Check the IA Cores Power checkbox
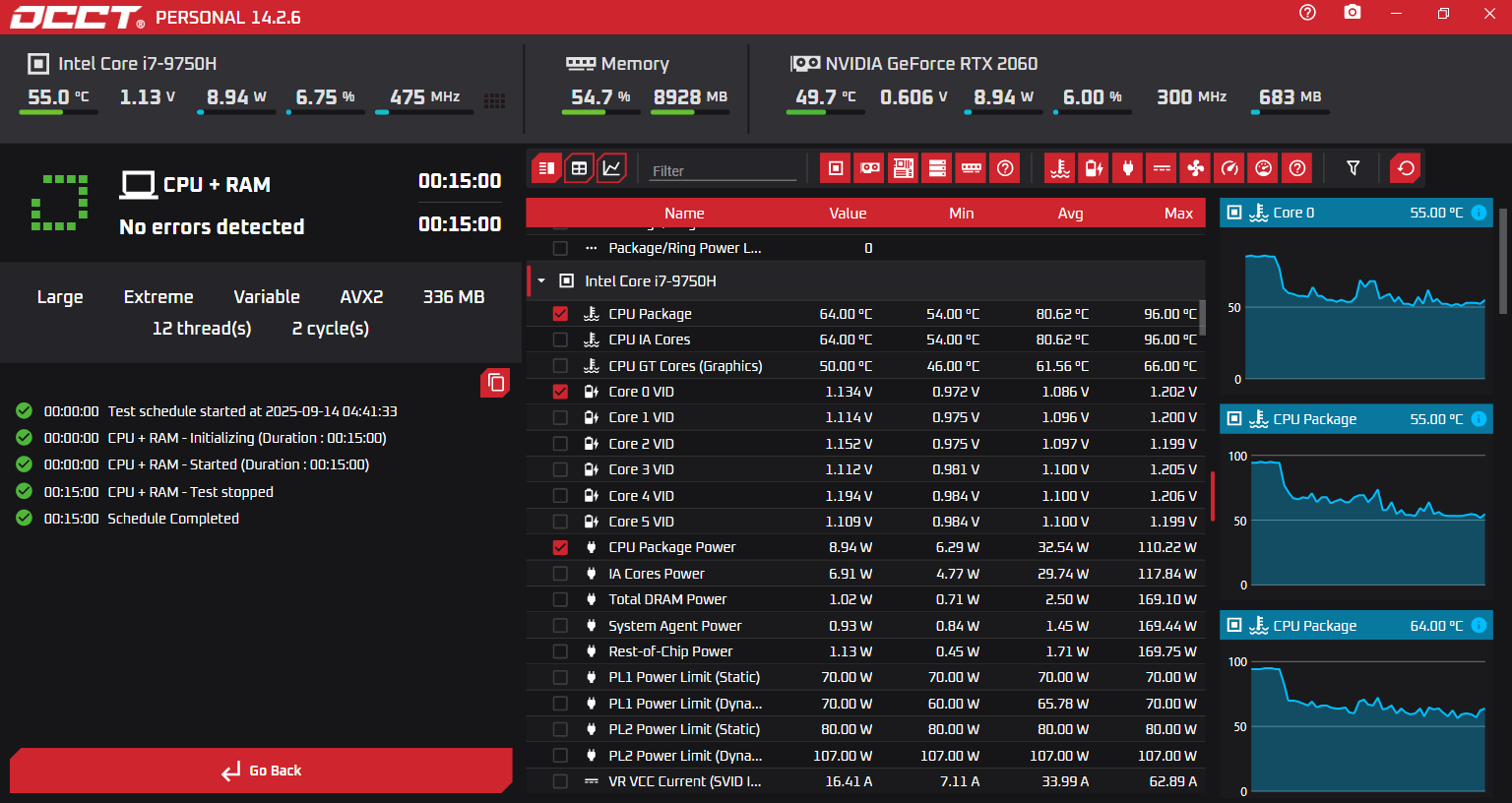 [x=560, y=574]
